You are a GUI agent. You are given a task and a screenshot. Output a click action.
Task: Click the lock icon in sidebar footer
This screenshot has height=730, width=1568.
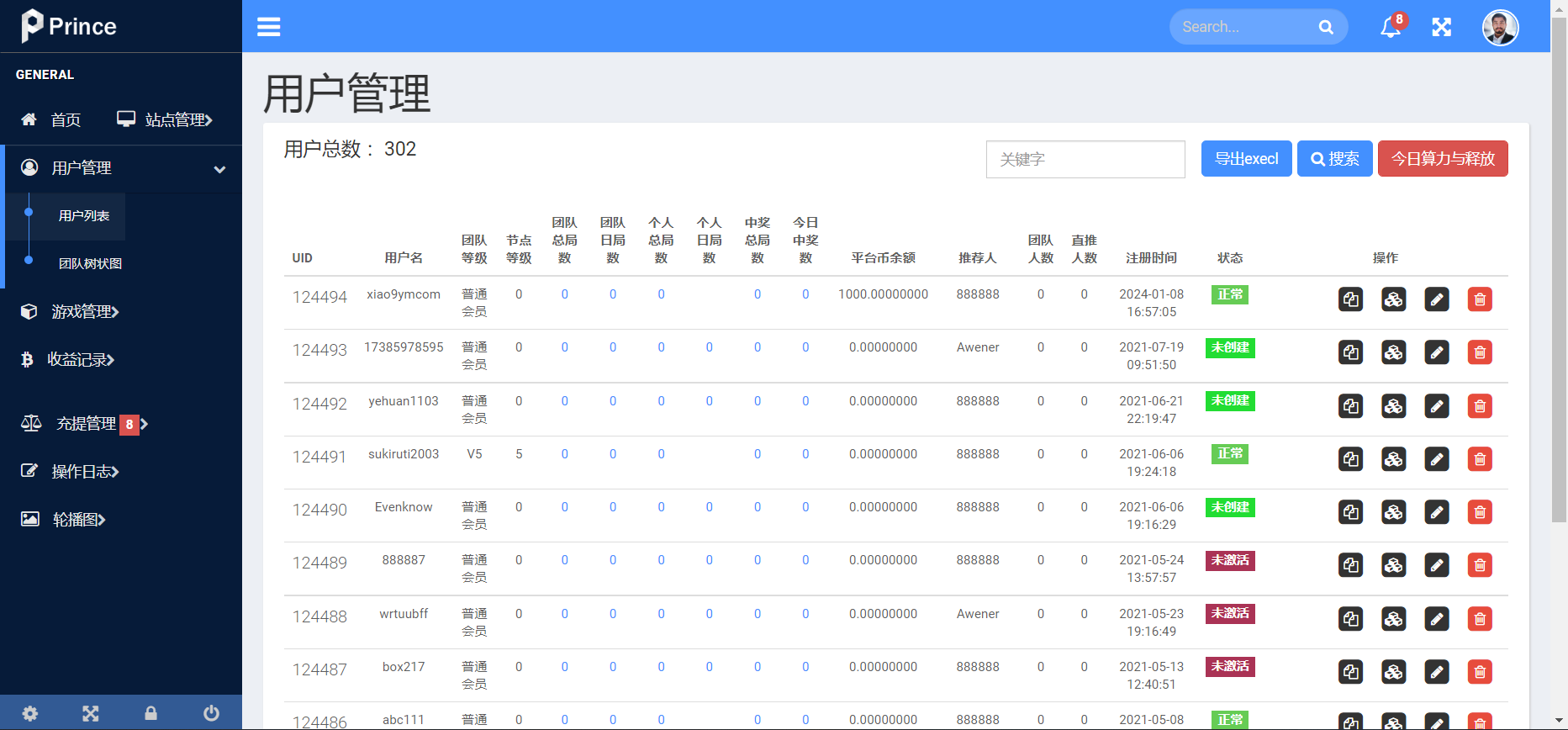click(x=150, y=713)
